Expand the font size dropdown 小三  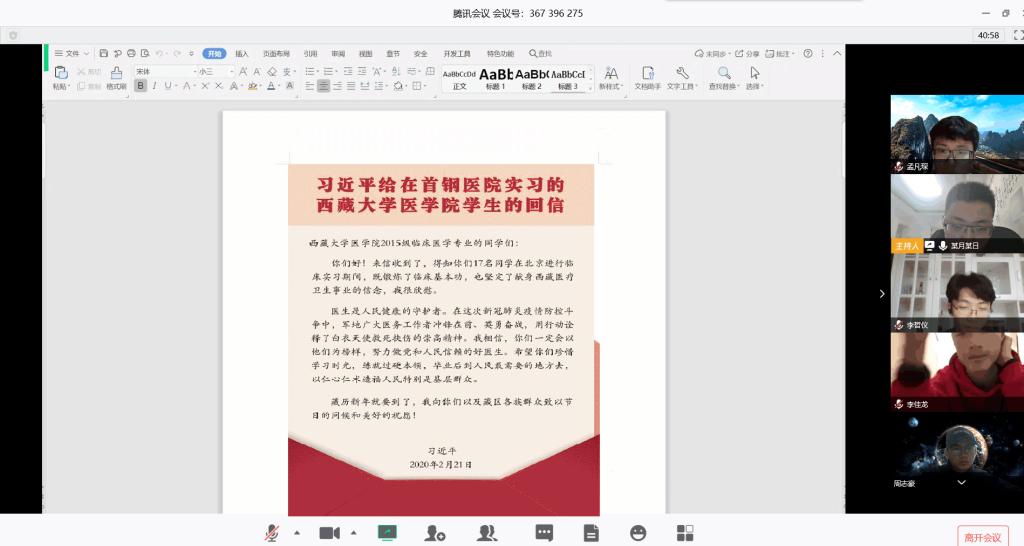(232, 72)
